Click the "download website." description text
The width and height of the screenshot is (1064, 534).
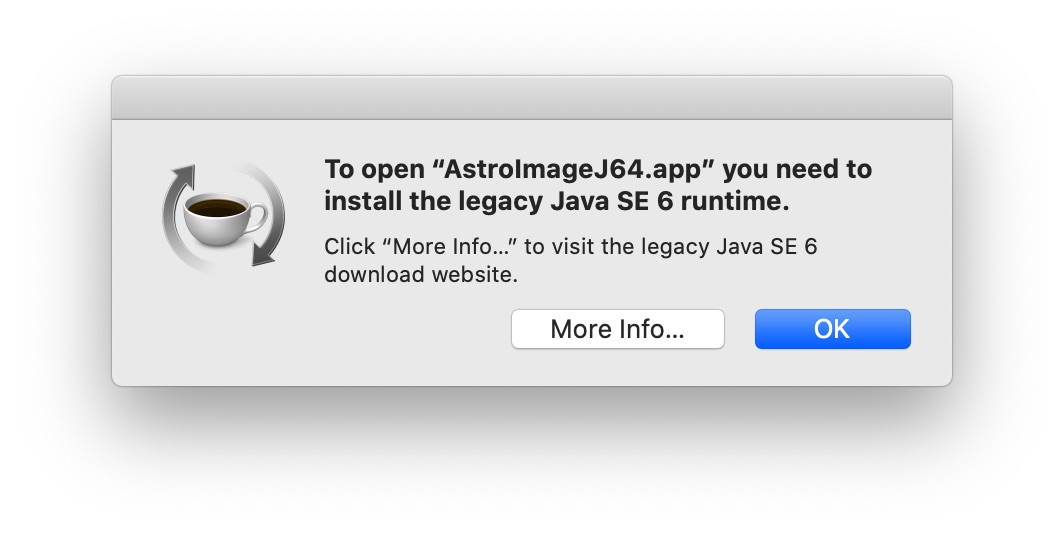tap(421, 274)
